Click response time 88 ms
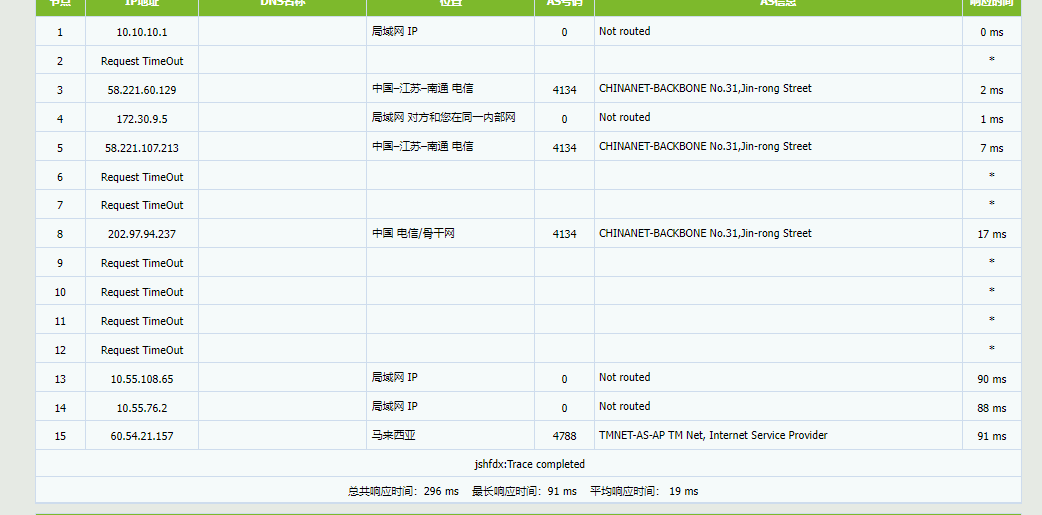 [991, 408]
